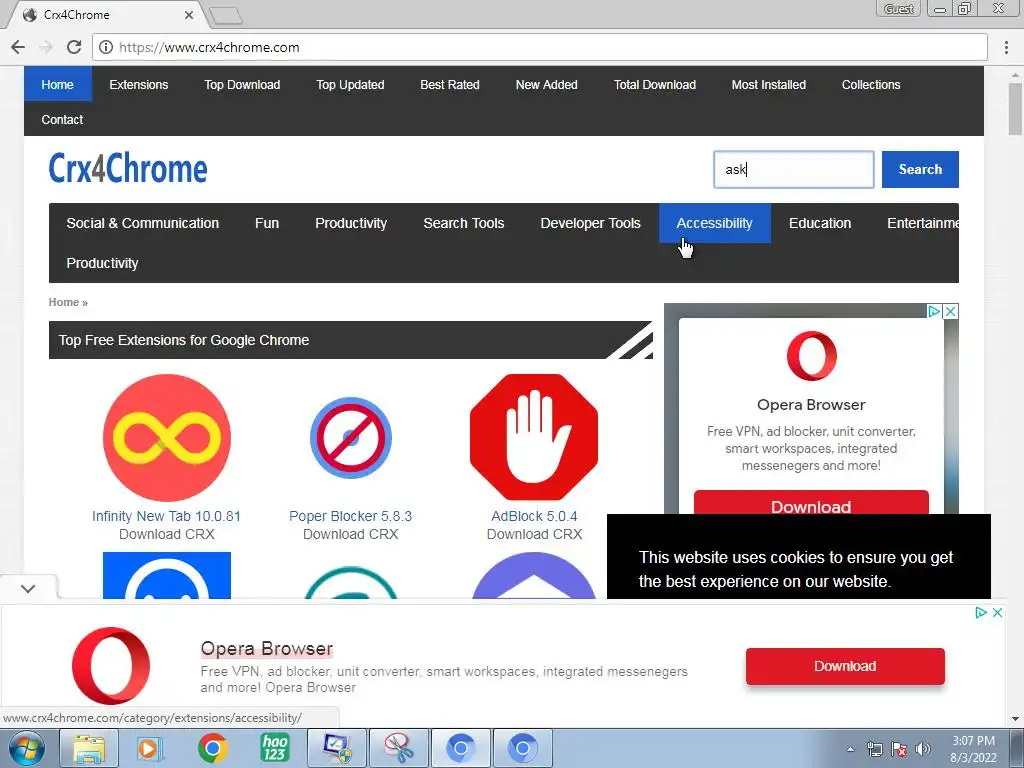The width and height of the screenshot is (1024, 768).
Task: Click the search input field containing ask
Action: [793, 169]
